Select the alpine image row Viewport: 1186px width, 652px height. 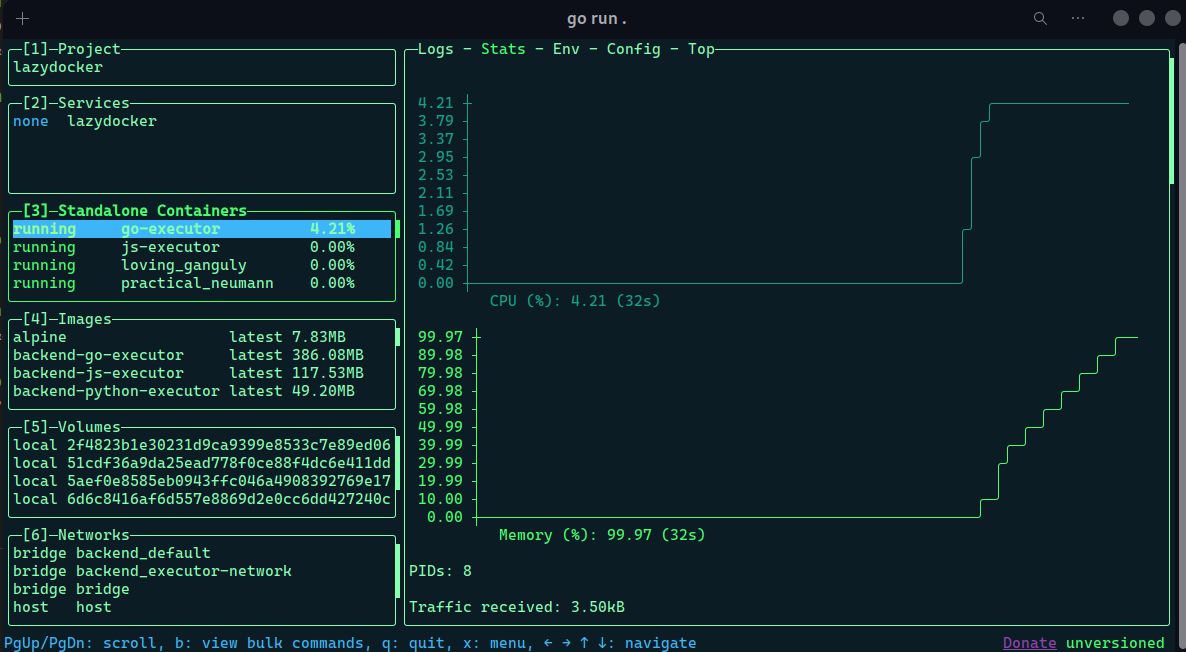[202, 337]
